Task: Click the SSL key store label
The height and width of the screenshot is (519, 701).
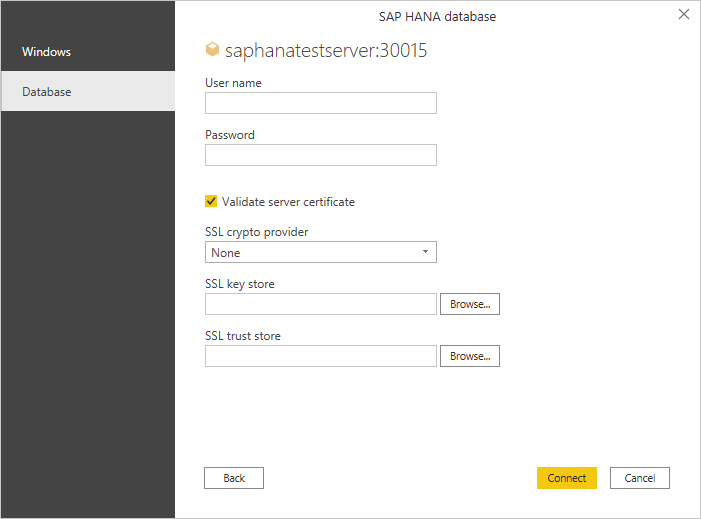Action: [x=240, y=284]
